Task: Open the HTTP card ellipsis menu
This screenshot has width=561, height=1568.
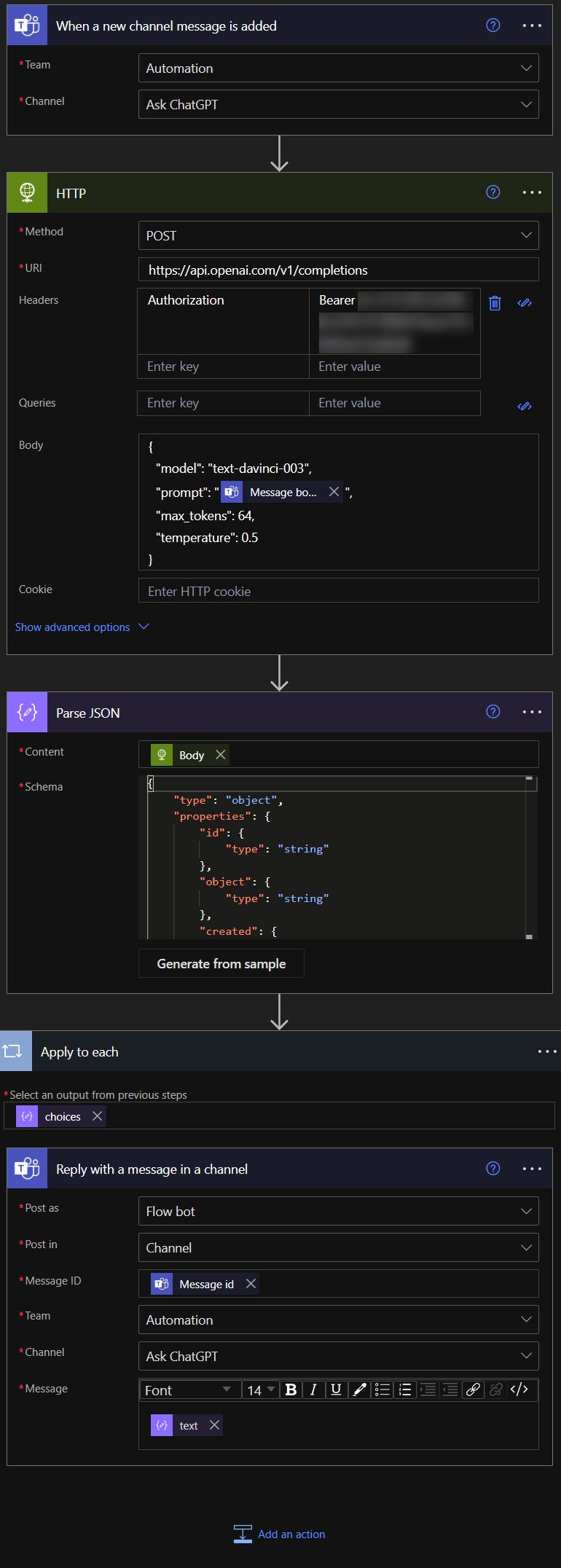Action: [x=532, y=192]
